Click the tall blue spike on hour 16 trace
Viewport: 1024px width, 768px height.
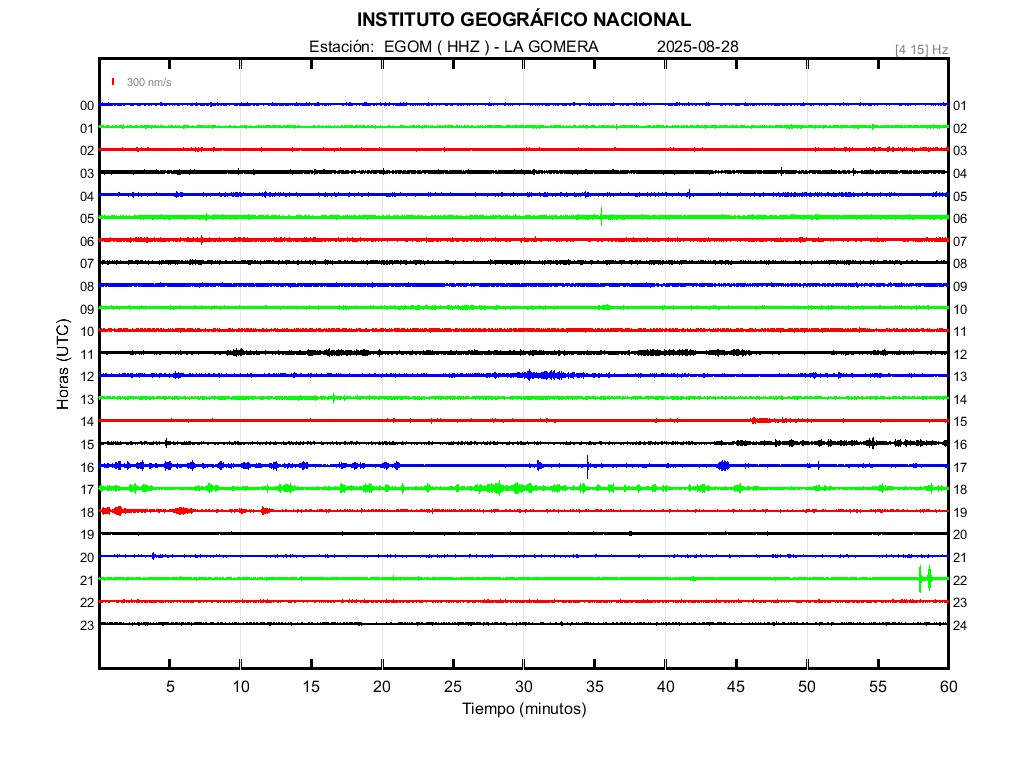(588, 466)
